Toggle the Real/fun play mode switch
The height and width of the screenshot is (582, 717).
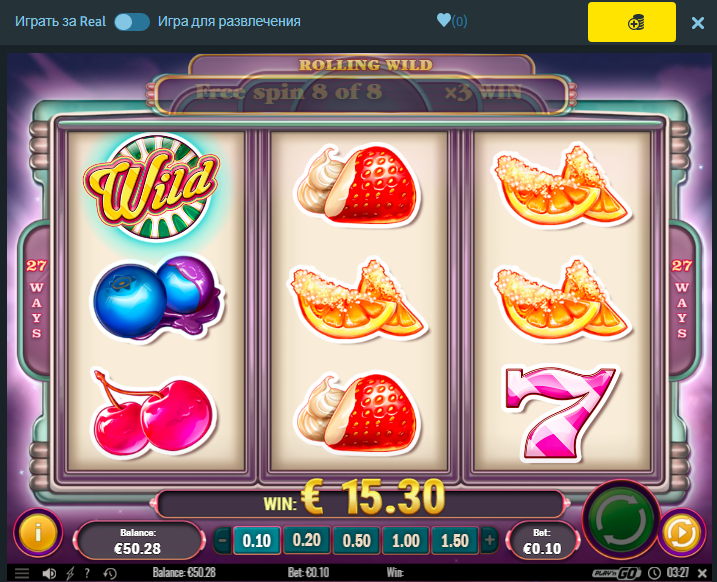click(132, 21)
